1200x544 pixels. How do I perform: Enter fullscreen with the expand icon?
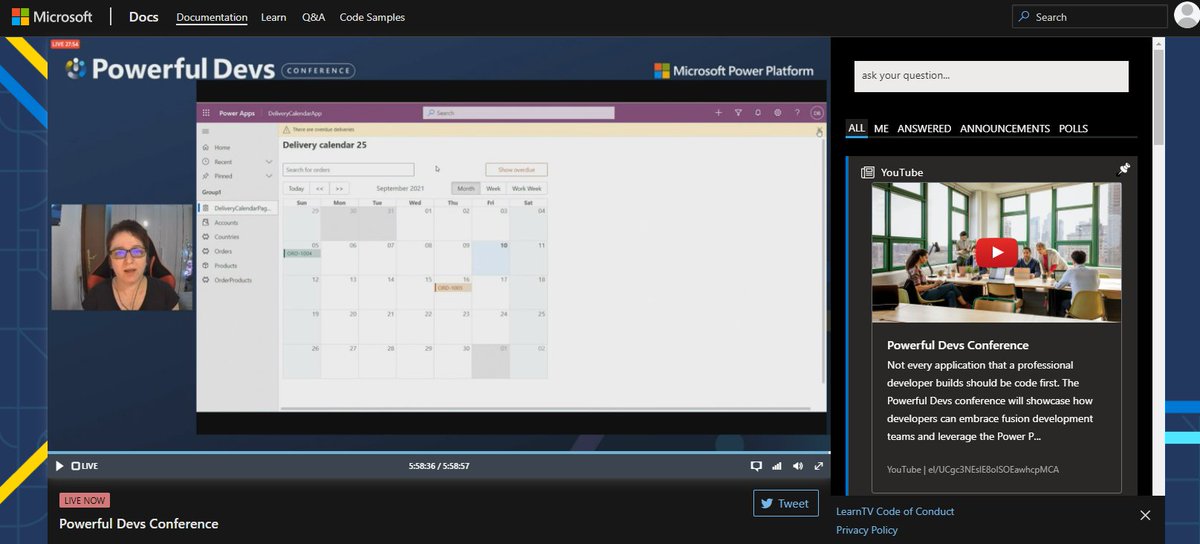tap(819, 466)
